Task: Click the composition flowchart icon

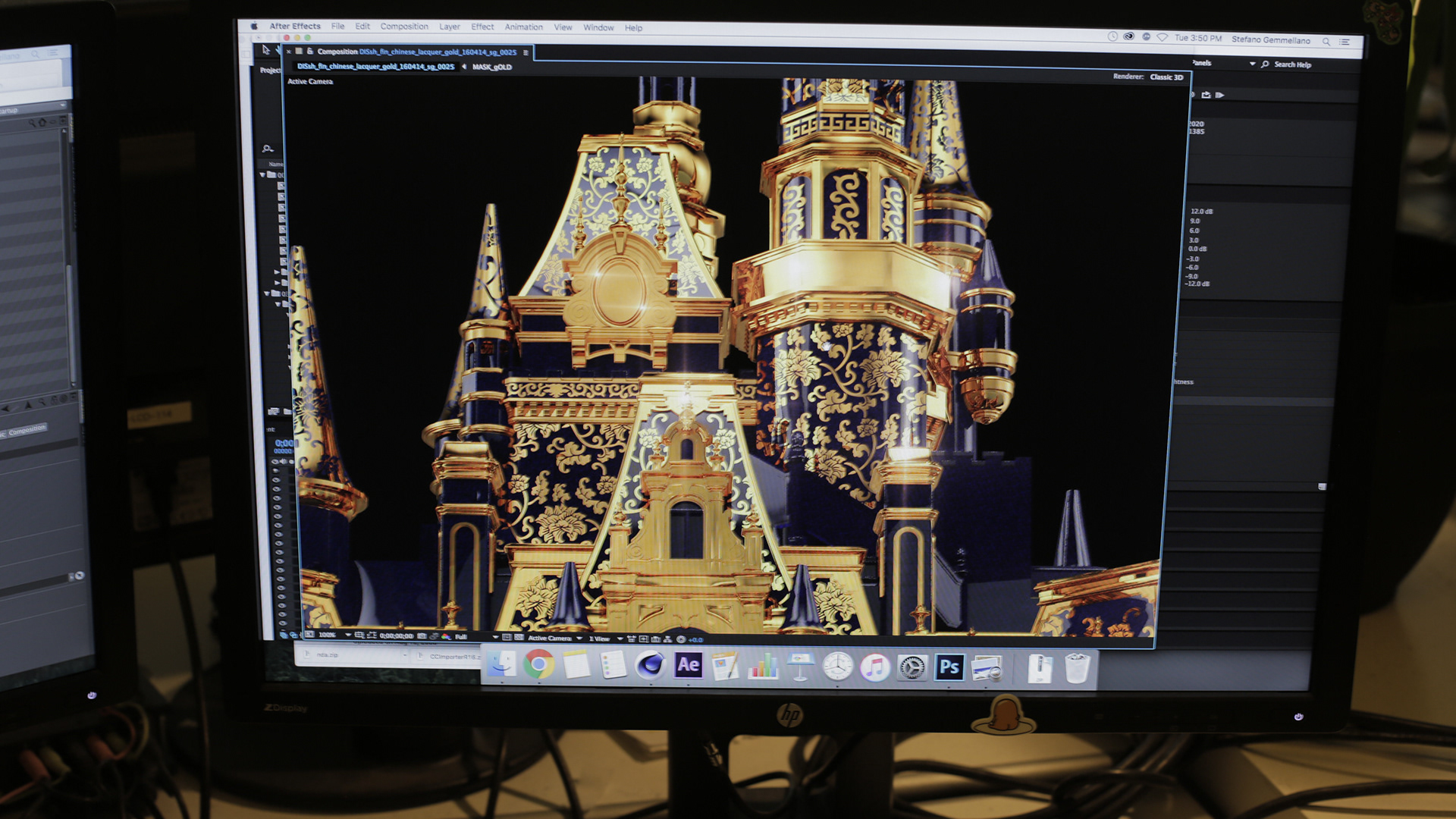Action: 667,639
